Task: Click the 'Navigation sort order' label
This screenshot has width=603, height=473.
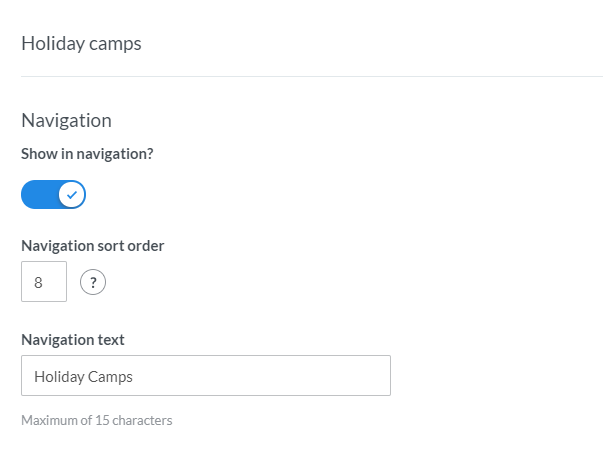Action: click(x=92, y=246)
